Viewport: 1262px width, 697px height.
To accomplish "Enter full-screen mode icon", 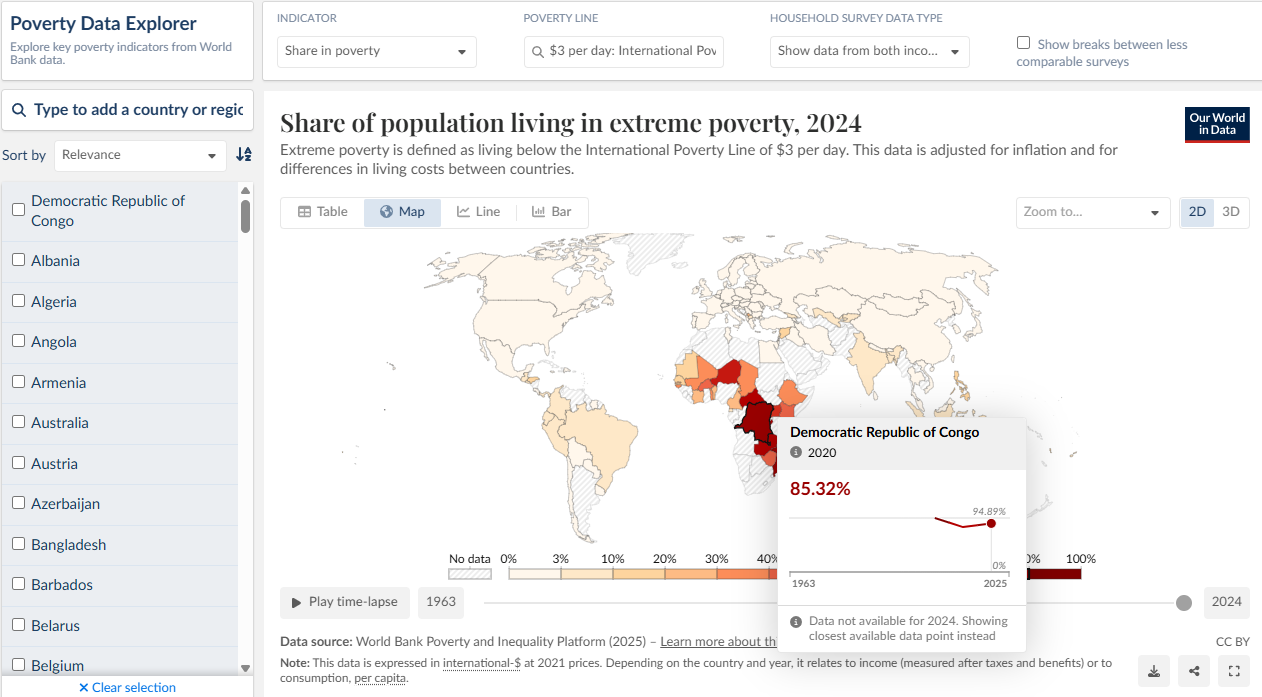I will tap(1234, 671).
